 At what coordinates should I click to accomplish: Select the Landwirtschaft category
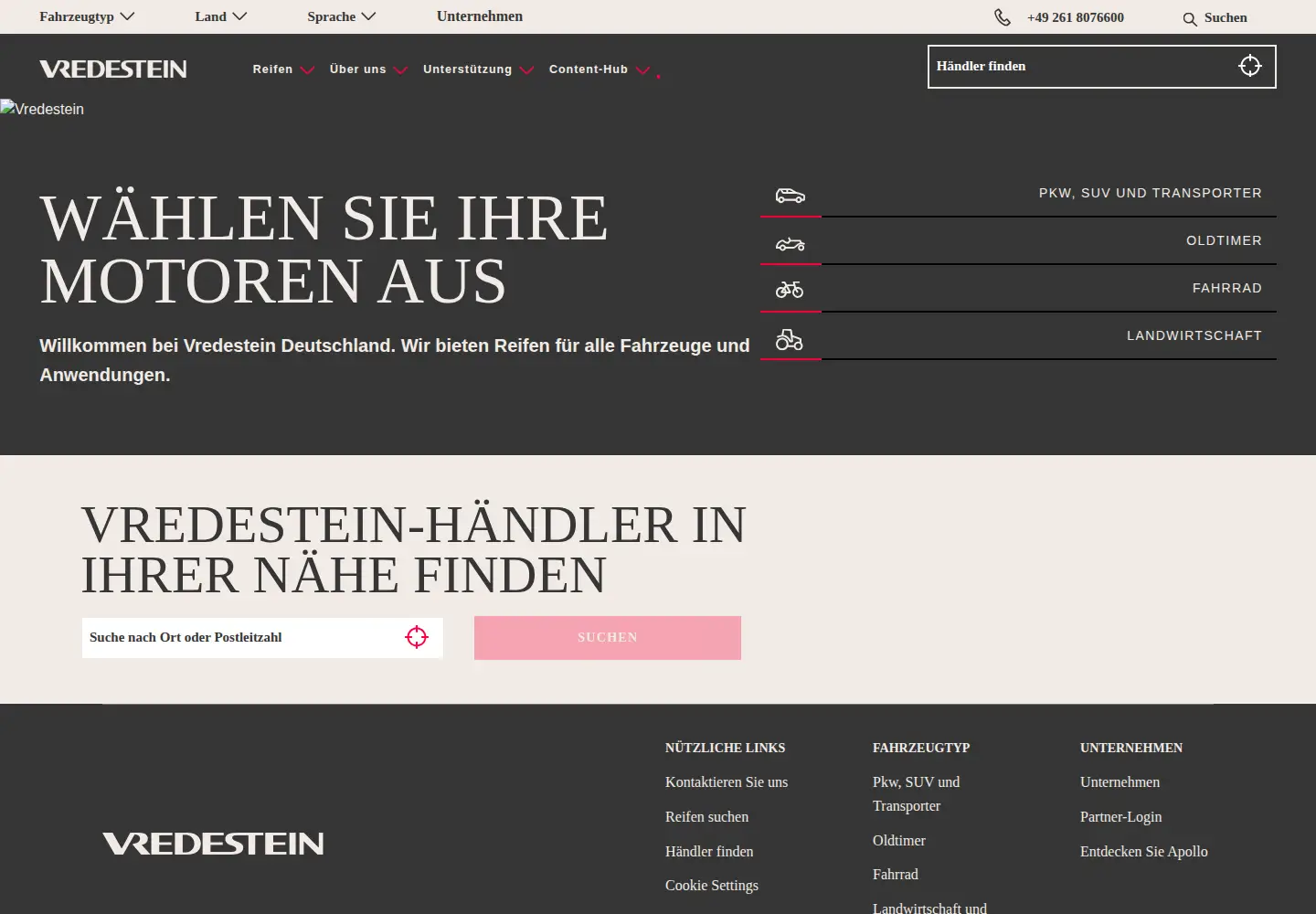(x=1018, y=336)
